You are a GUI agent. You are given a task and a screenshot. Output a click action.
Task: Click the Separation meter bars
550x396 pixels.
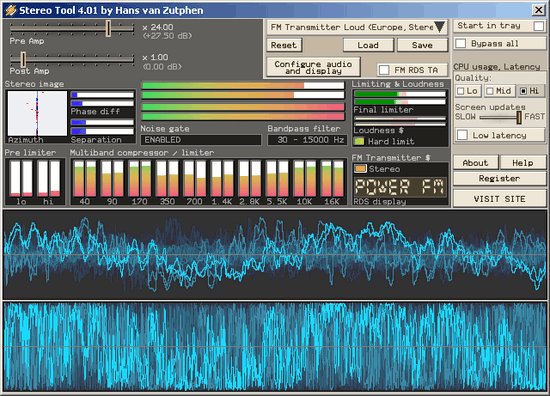tap(102, 127)
